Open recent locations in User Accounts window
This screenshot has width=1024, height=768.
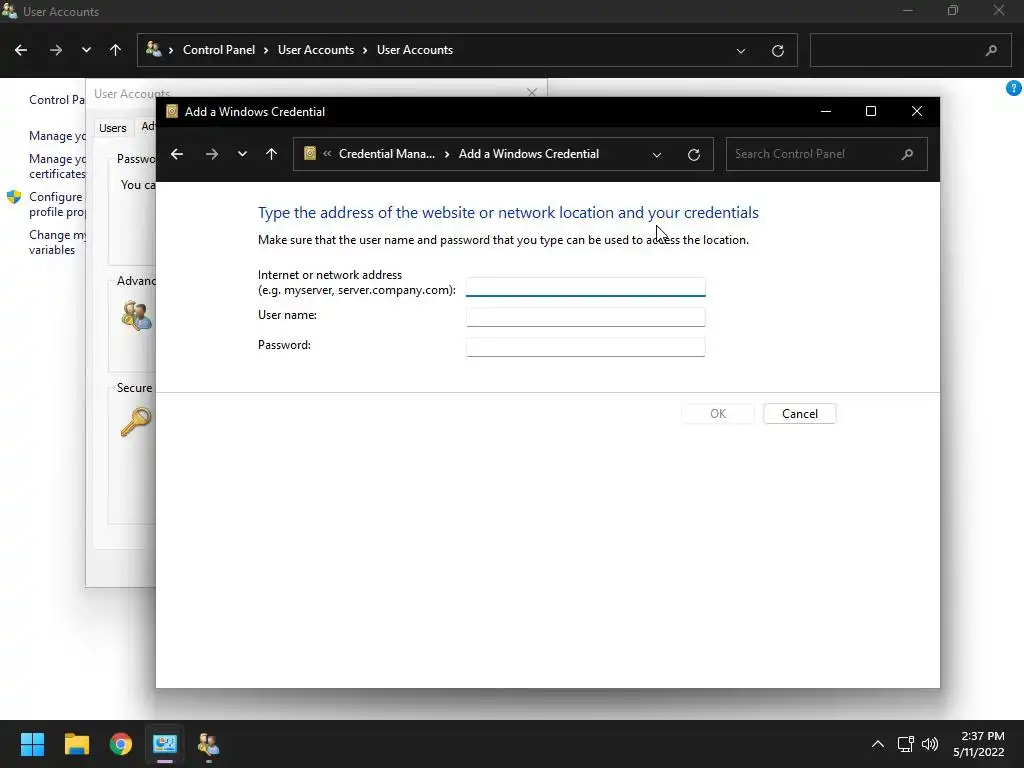point(86,50)
